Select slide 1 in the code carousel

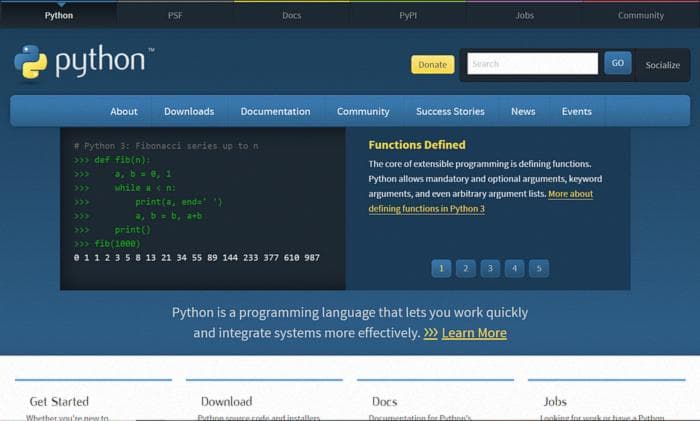point(442,268)
